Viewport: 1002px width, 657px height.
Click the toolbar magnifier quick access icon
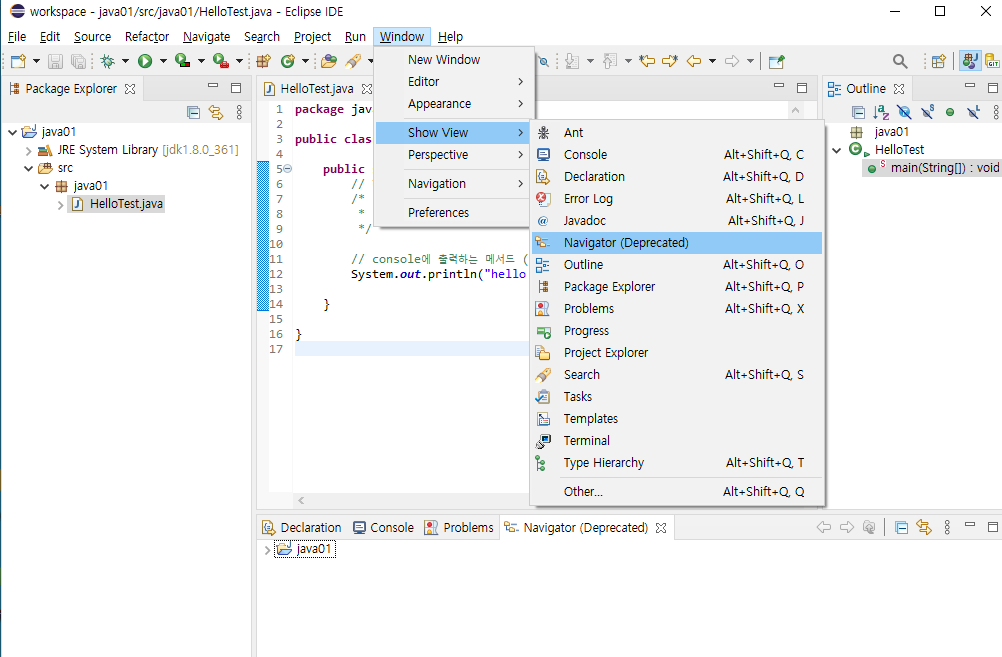pos(900,61)
